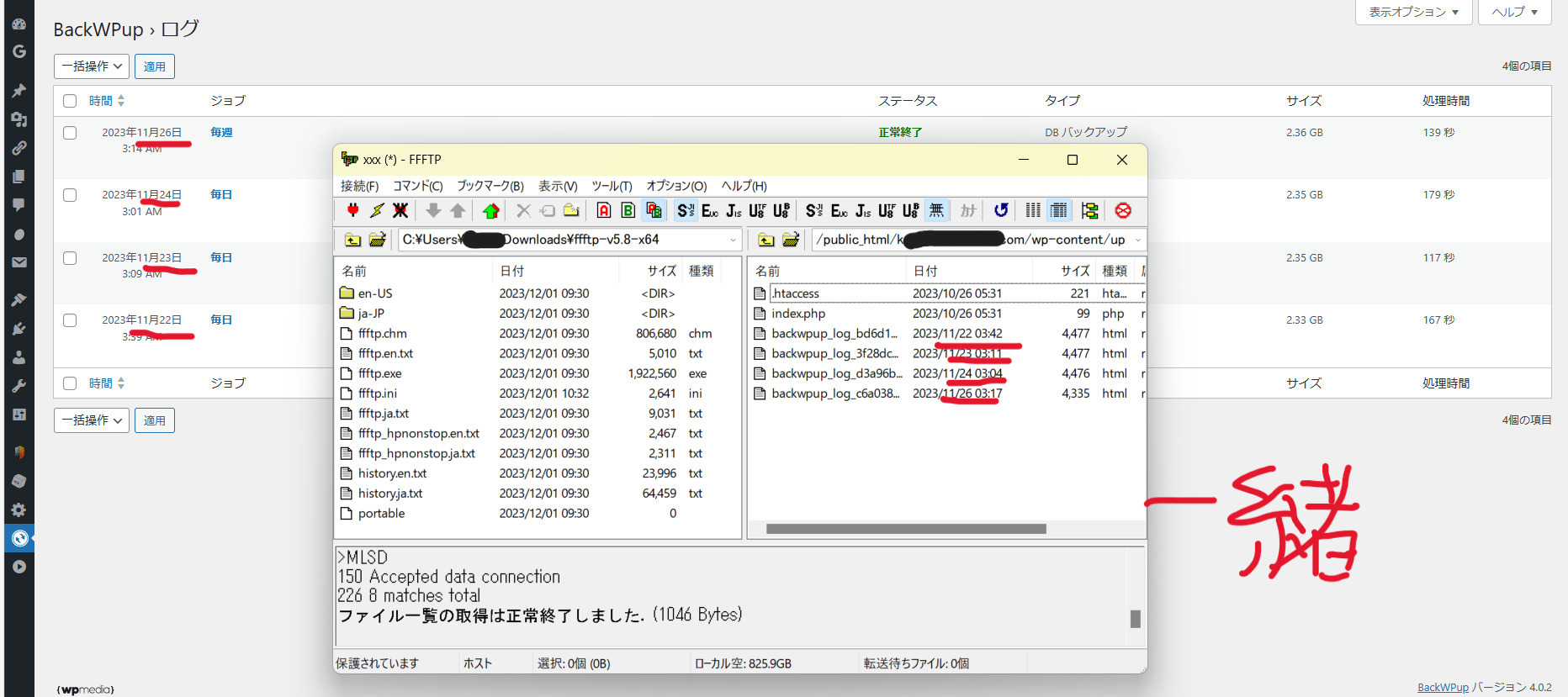
Task: Switch to list view icon in FFFTP
Action: [x=1033, y=210]
